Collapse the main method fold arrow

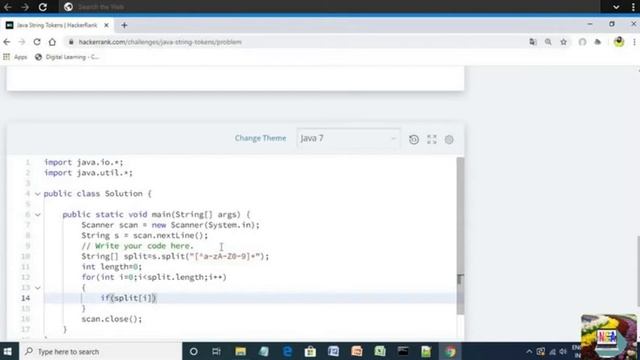pyautogui.click(x=38, y=215)
